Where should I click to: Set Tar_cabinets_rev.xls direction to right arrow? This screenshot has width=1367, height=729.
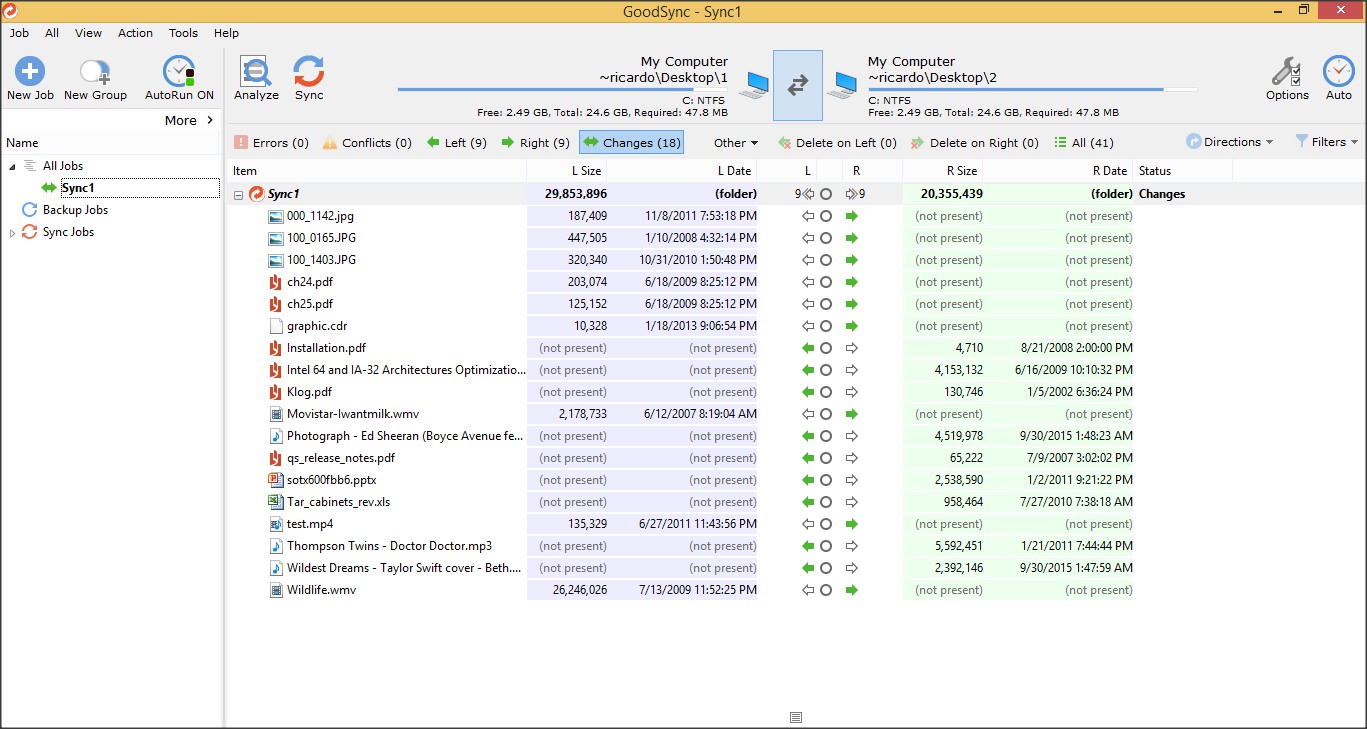852,502
